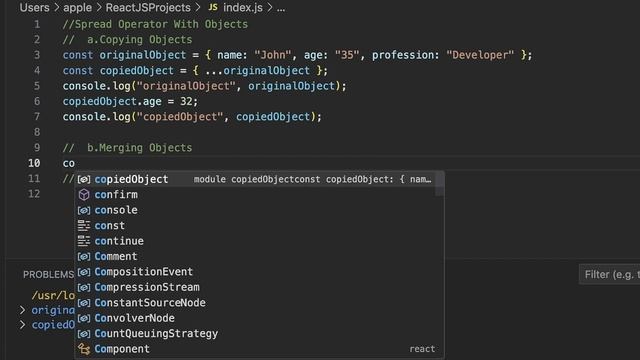Click the icon beside CompositionEvent
This screenshot has height=360, width=640.
tap(84, 272)
